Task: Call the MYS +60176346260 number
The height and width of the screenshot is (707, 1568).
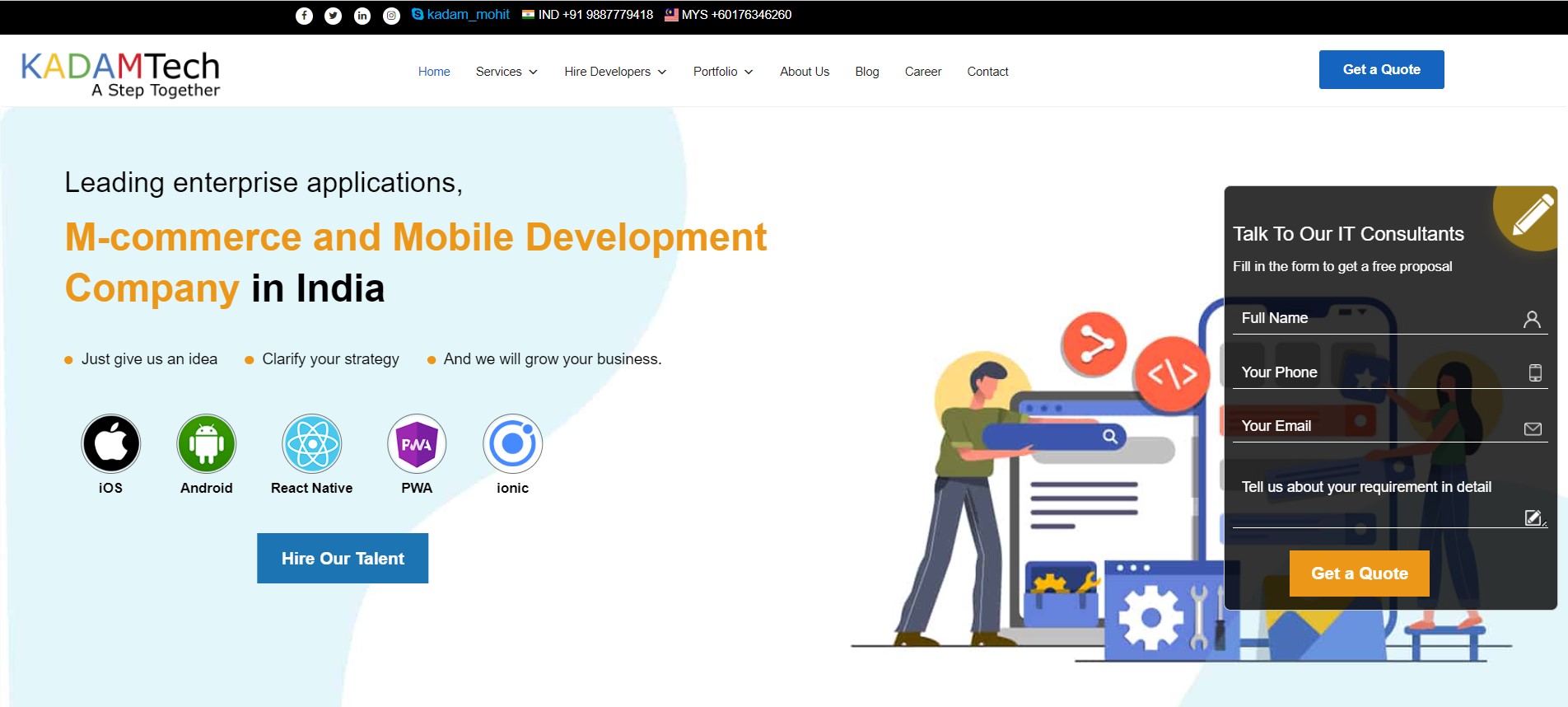Action: (736, 15)
